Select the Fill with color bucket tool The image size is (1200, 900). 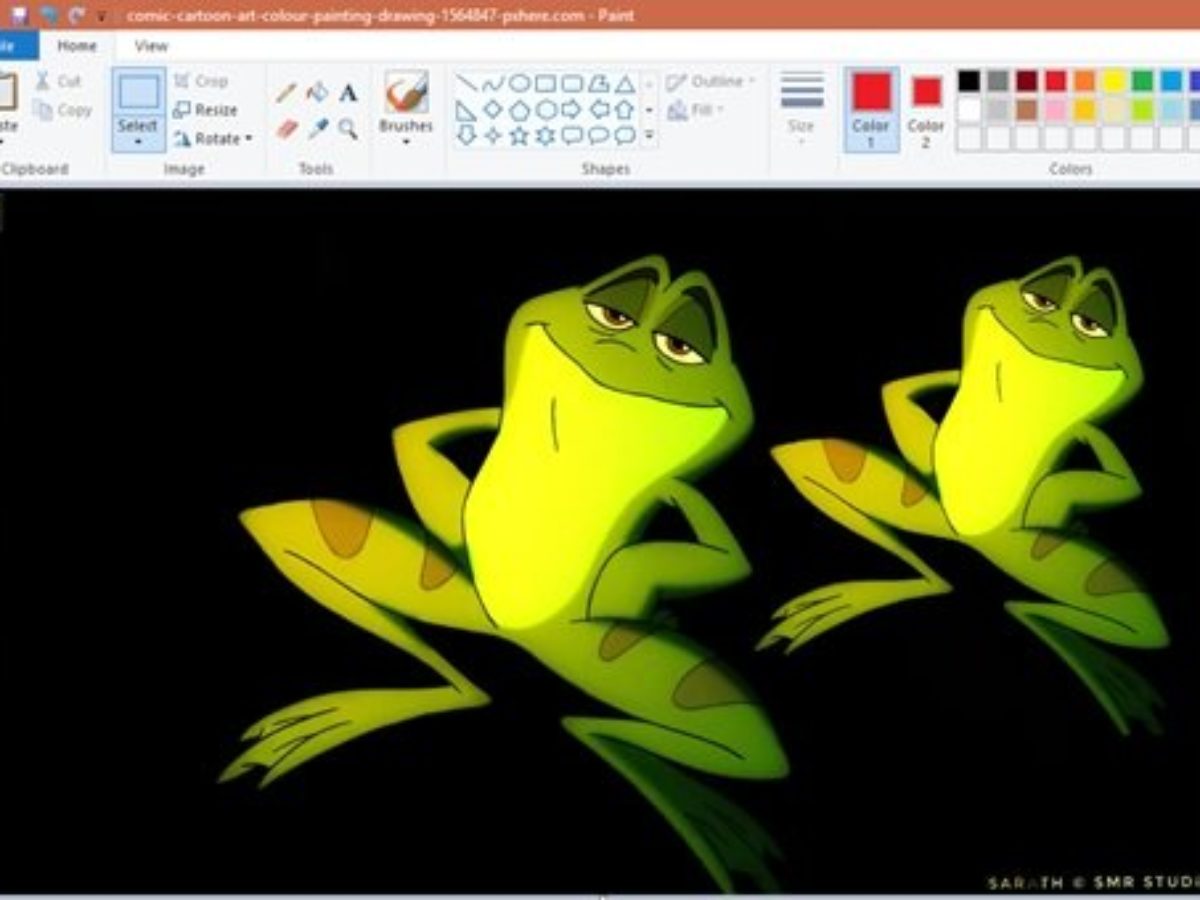pyautogui.click(x=318, y=93)
